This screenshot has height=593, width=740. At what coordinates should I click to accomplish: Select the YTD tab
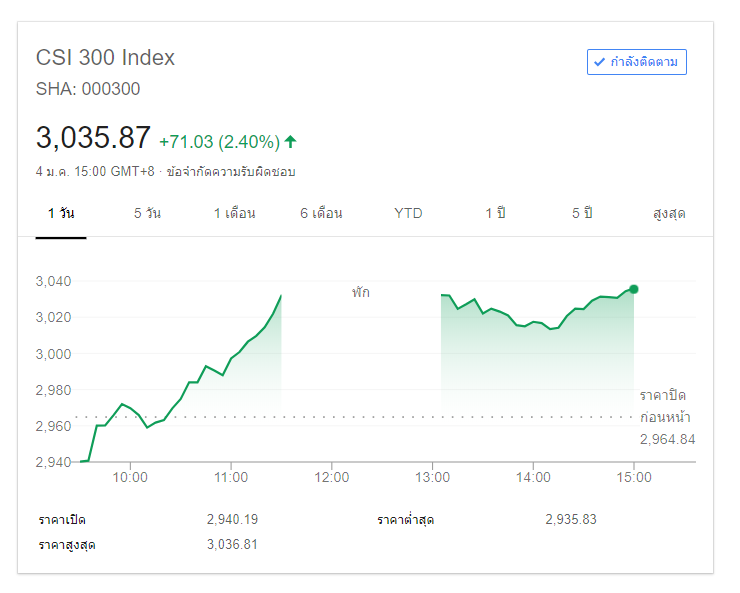[408, 213]
